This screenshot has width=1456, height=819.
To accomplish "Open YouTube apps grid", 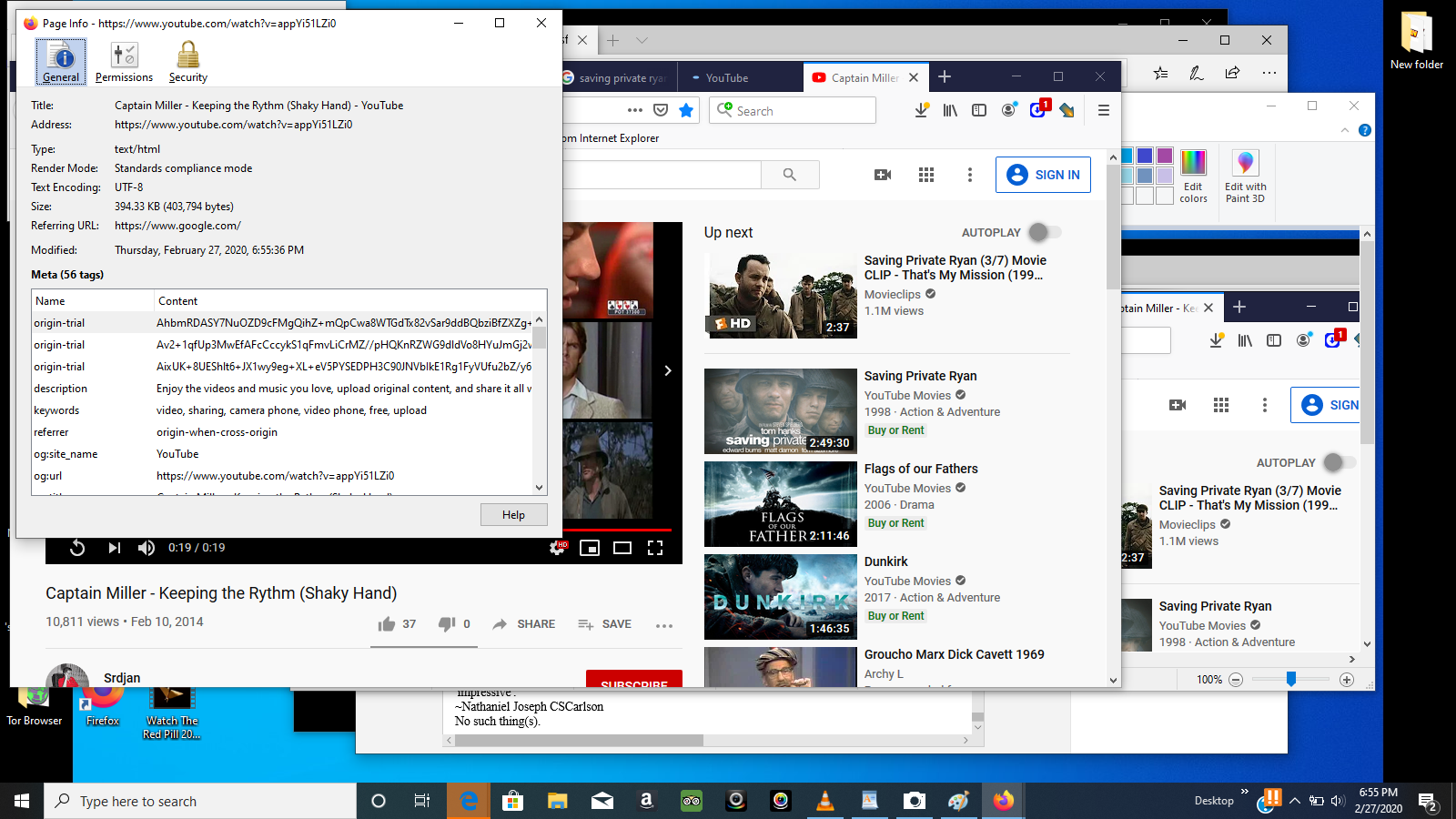I will (x=926, y=175).
